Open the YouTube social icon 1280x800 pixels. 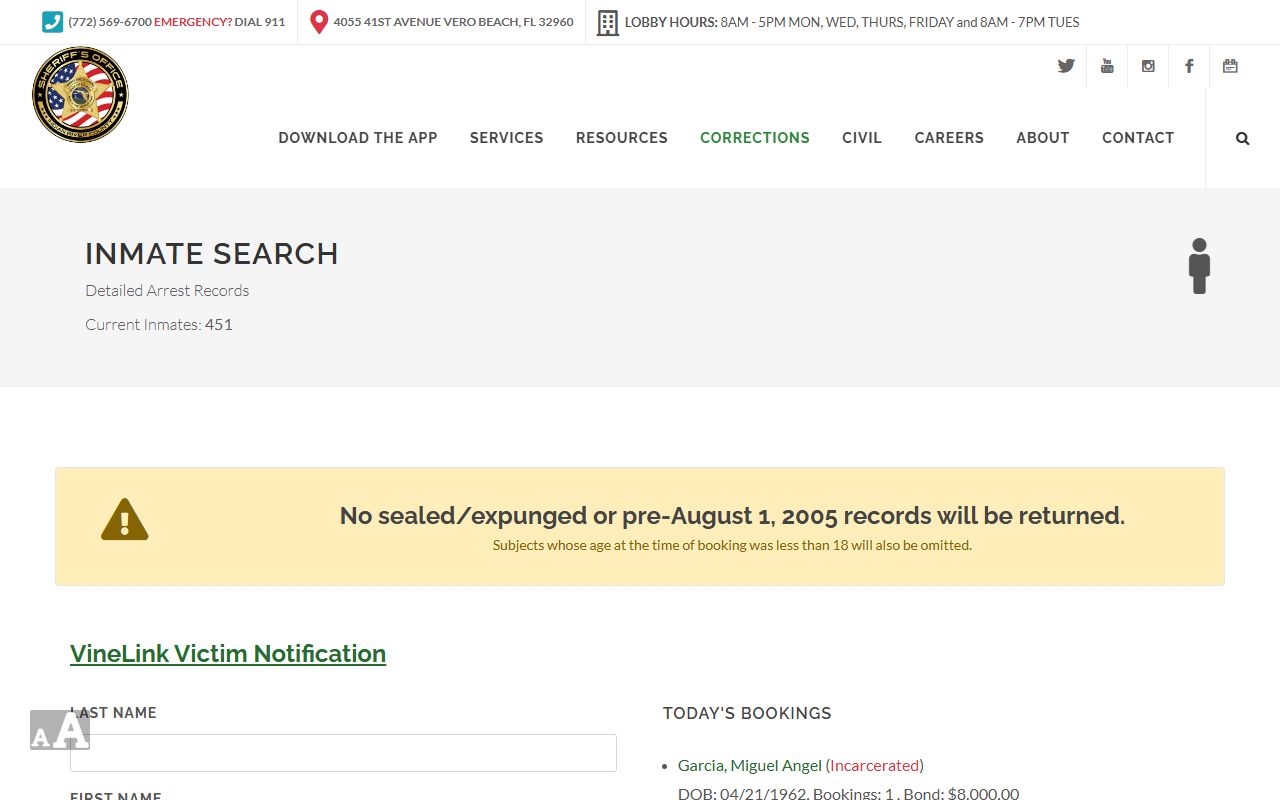(x=1107, y=66)
